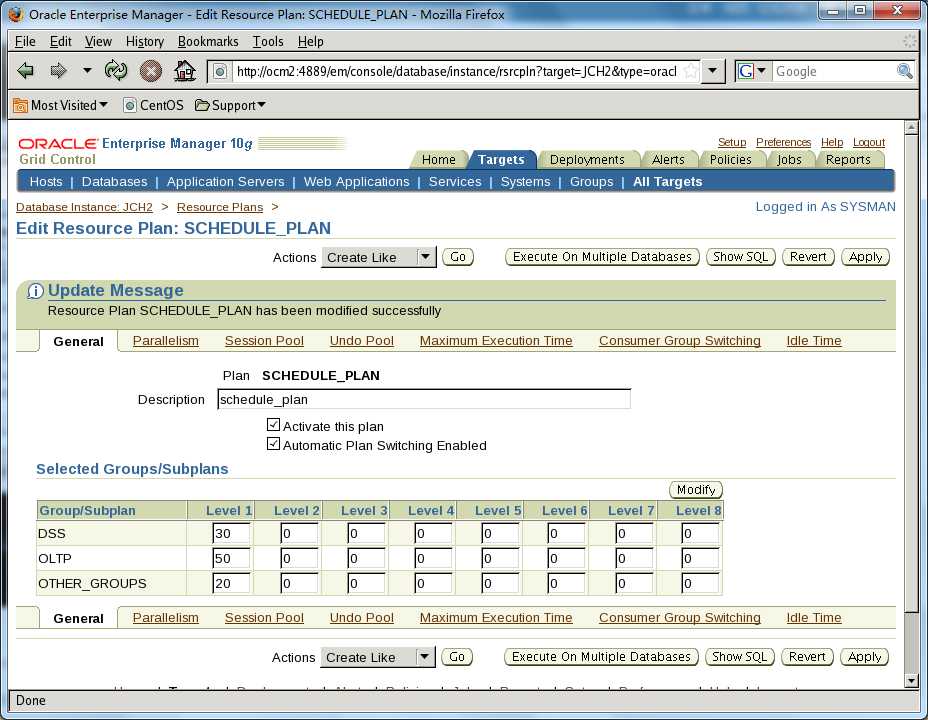Open the Bookmarks menu
Viewport: 928px width, 720px height.
point(208,41)
